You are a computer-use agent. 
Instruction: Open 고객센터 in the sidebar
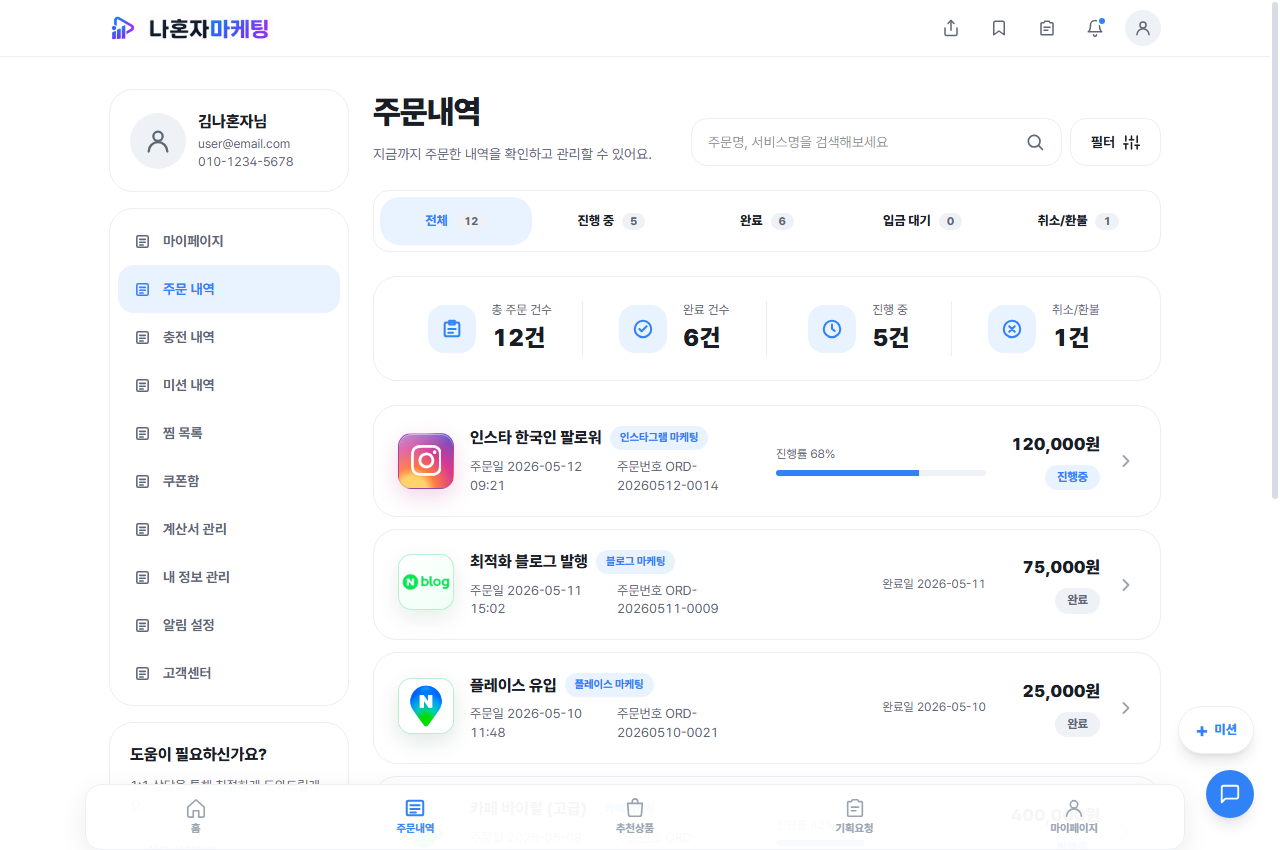(x=229, y=673)
